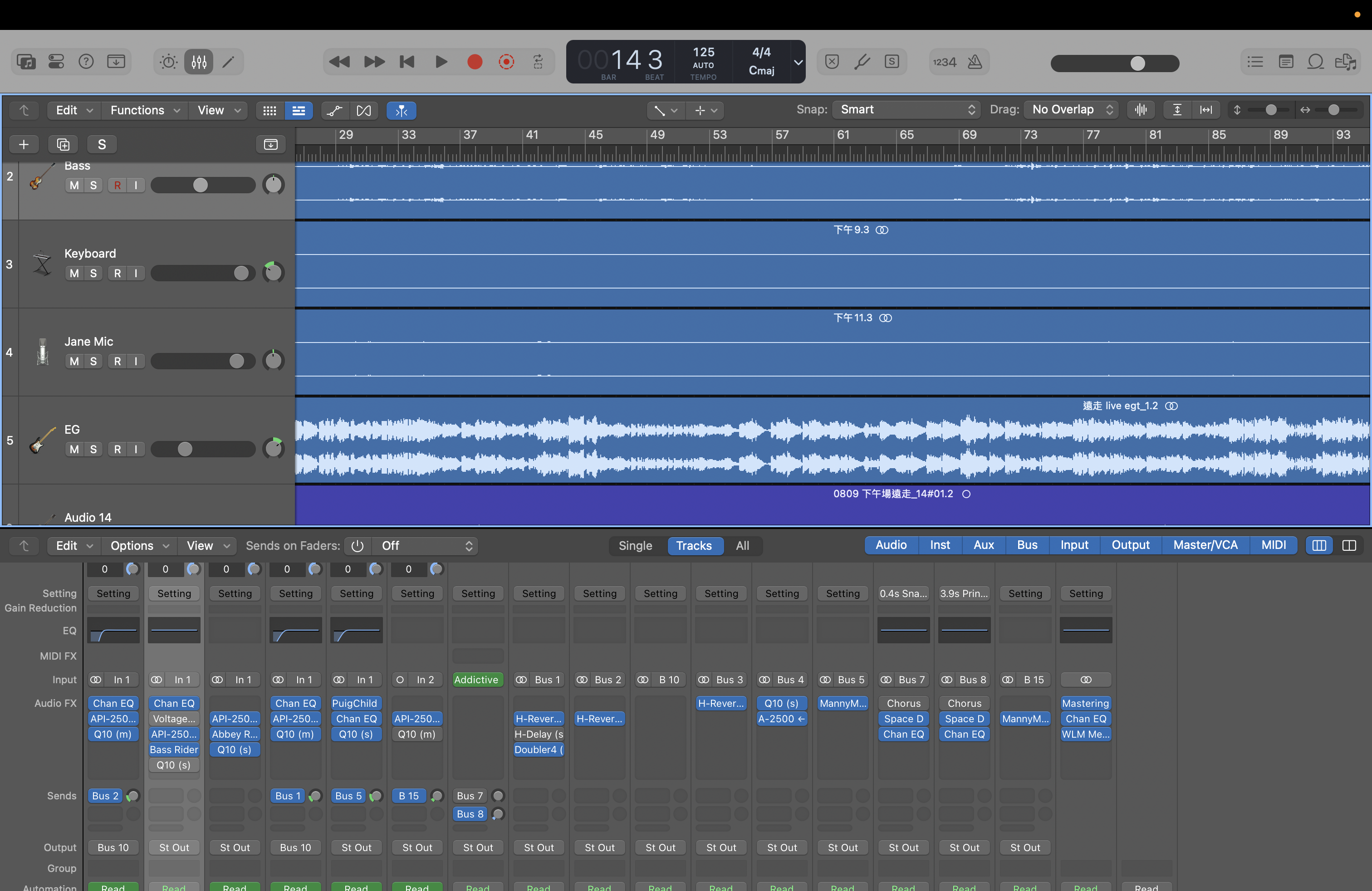This screenshot has height=891, width=1372.
Task: Click the Add Track plus button
Action: (x=24, y=144)
